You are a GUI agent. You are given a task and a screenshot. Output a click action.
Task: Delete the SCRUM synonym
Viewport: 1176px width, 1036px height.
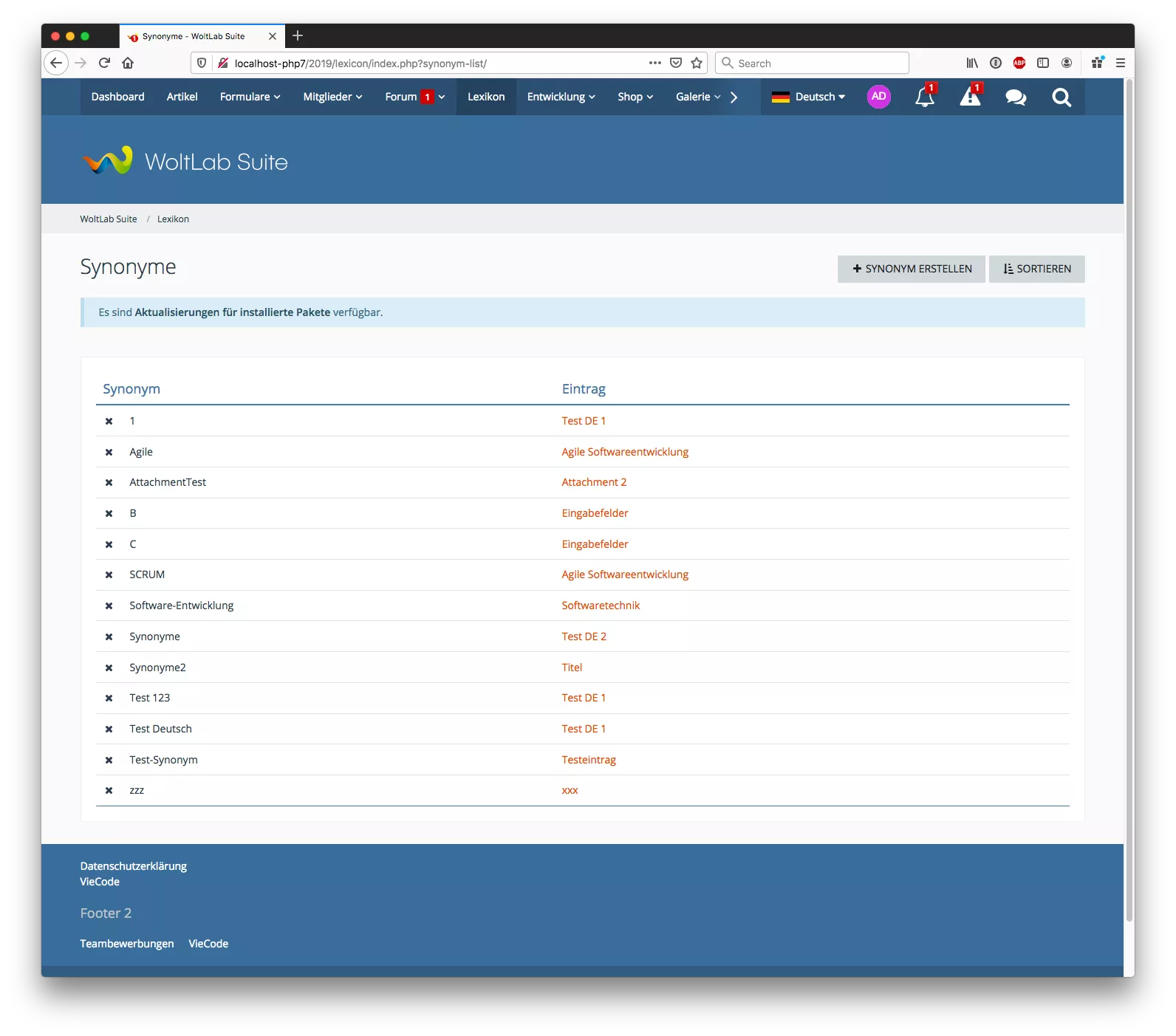tap(109, 575)
